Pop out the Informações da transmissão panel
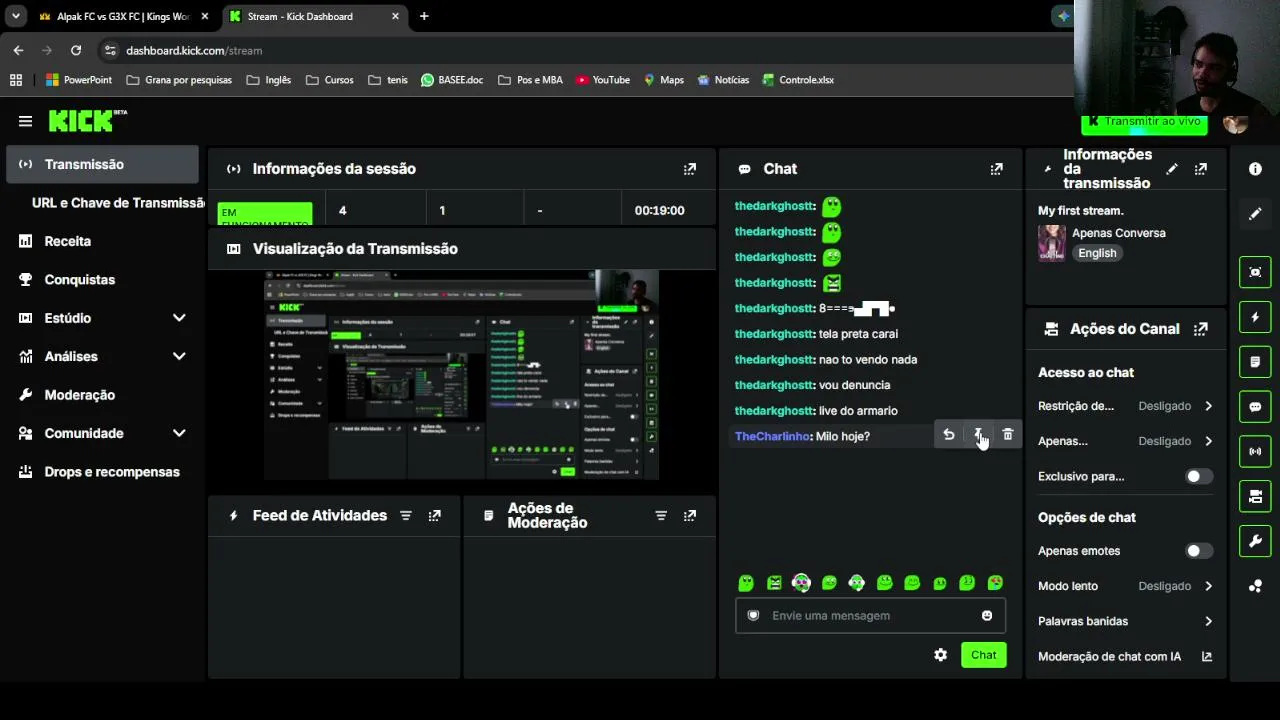This screenshot has height=720, width=1280. pos(1201,169)
